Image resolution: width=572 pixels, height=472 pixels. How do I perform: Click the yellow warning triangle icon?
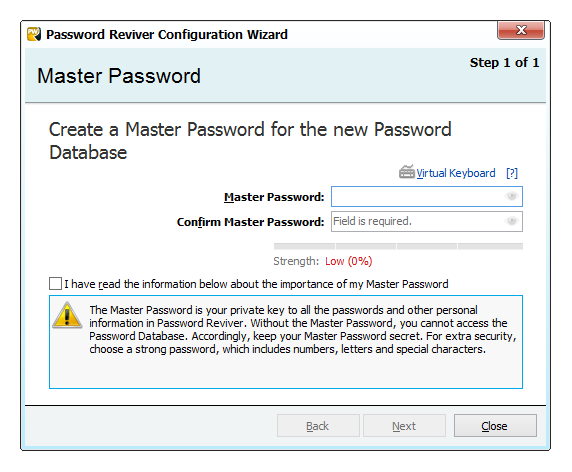tap(67, 315)
